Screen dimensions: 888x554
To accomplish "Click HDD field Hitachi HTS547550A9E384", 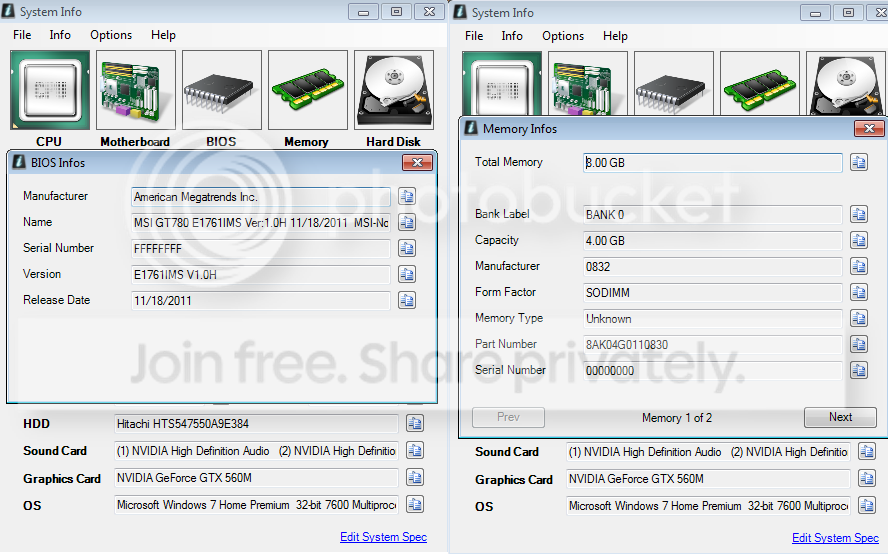I will [257, 424].
